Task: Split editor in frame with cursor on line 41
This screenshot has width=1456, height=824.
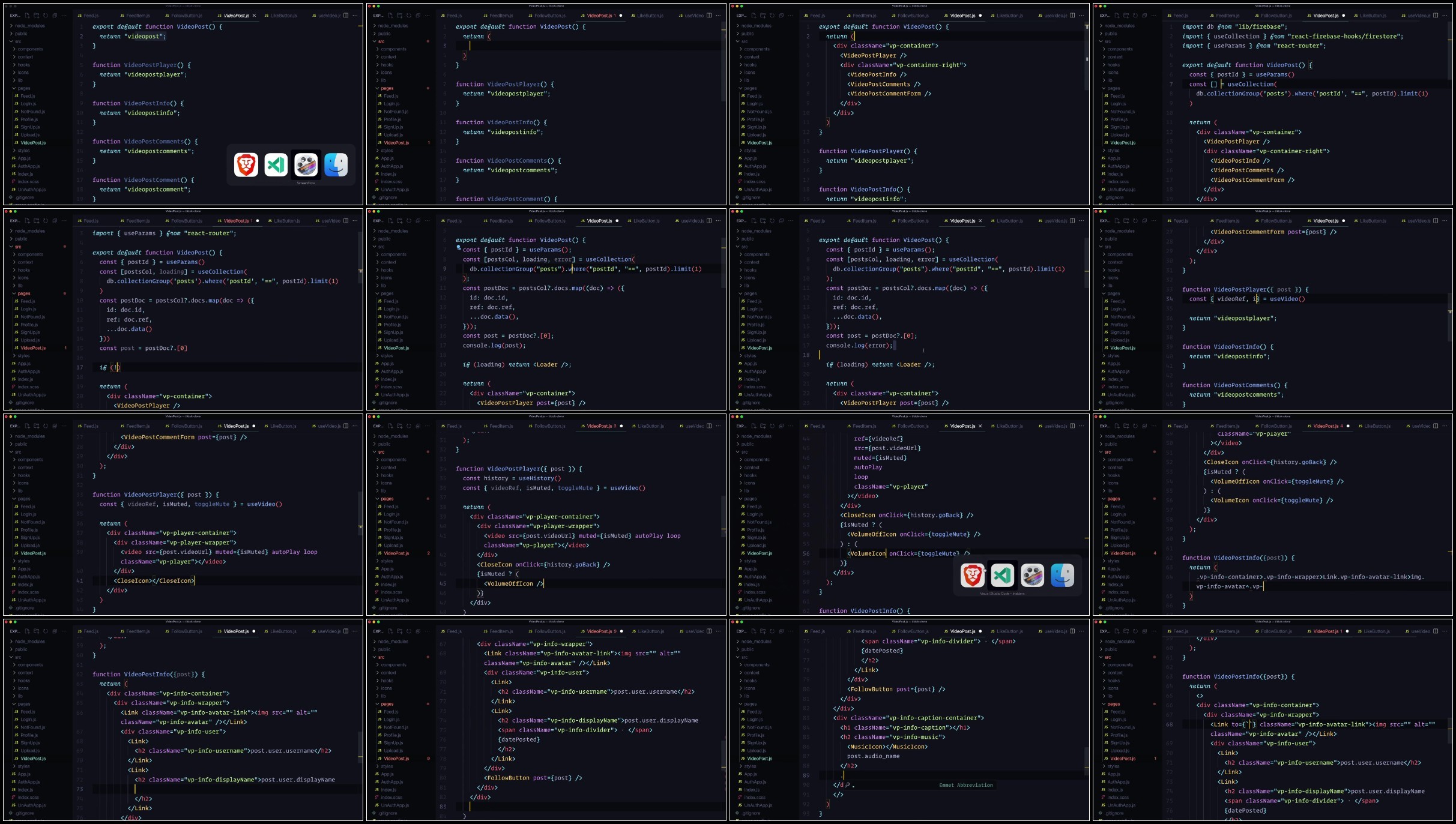Action: tap(346, 426)
